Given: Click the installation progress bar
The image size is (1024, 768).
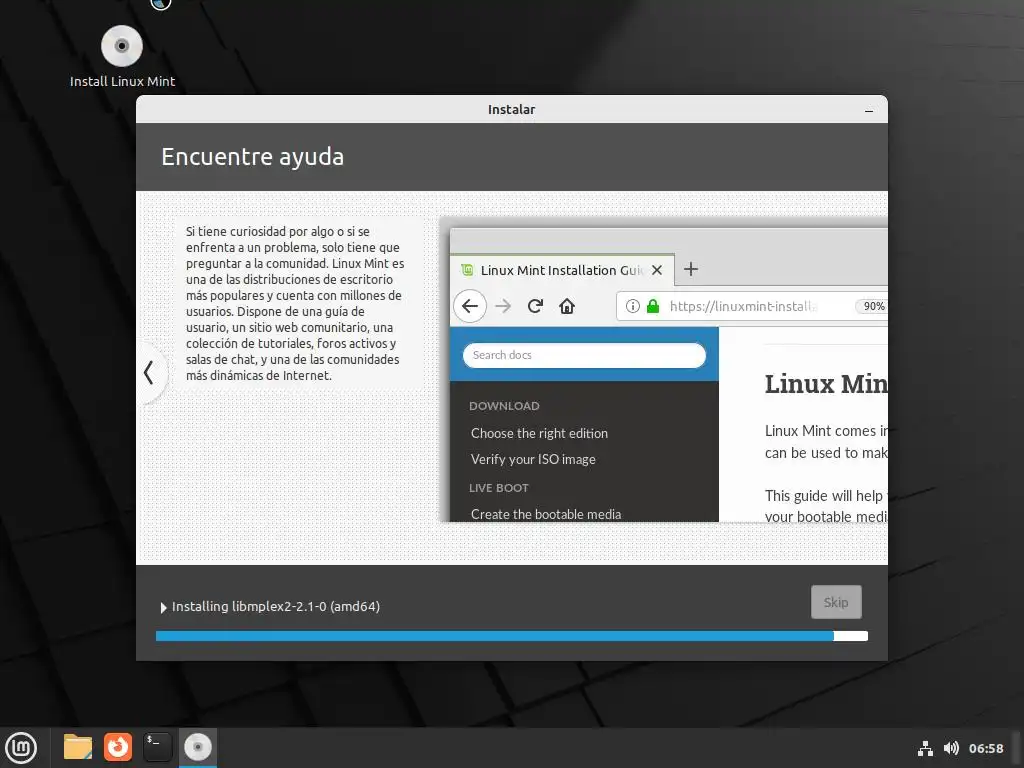Looking at the screenshot, I should point(511,636).
